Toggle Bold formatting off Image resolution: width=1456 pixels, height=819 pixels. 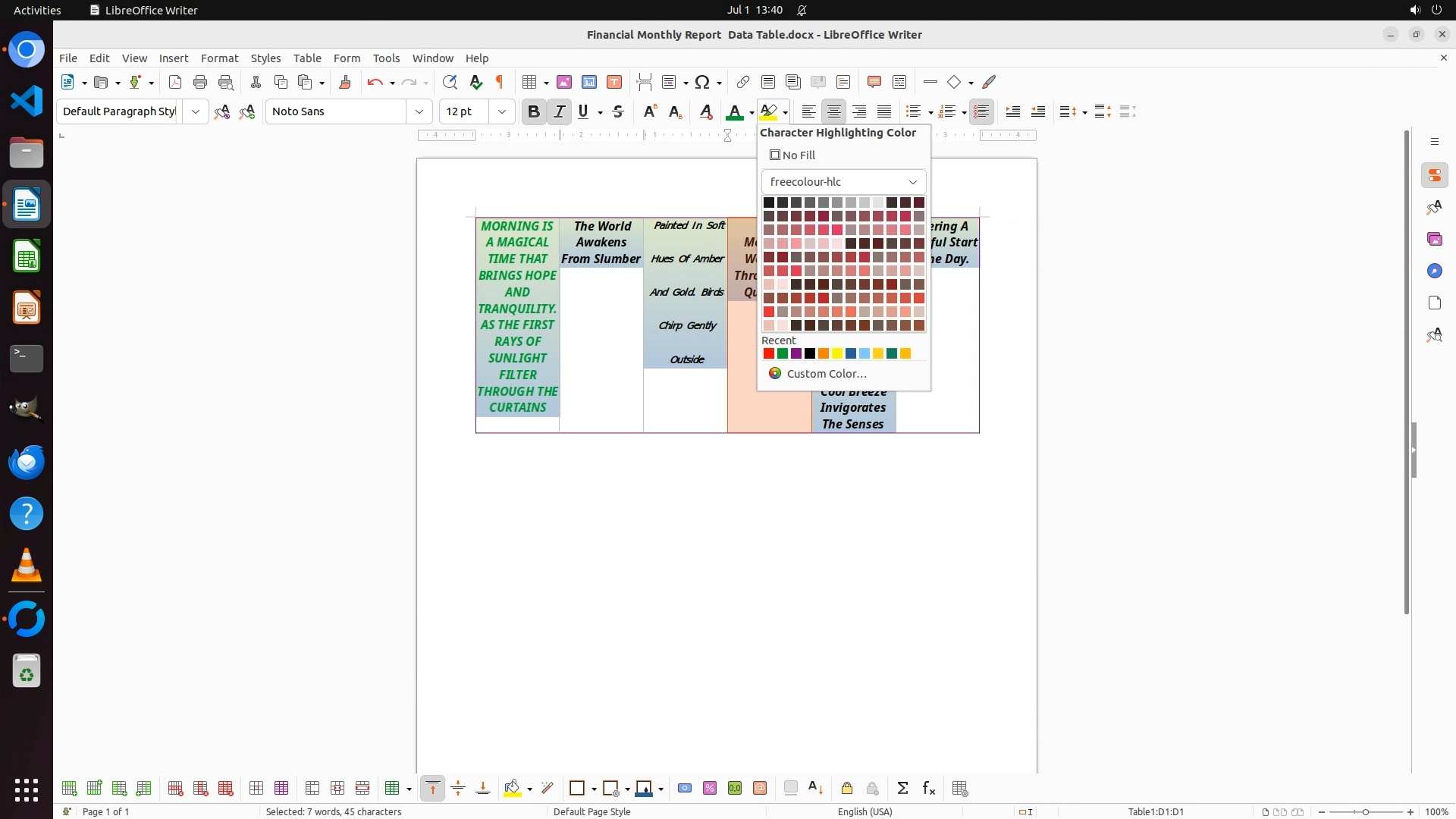[534, 112]
